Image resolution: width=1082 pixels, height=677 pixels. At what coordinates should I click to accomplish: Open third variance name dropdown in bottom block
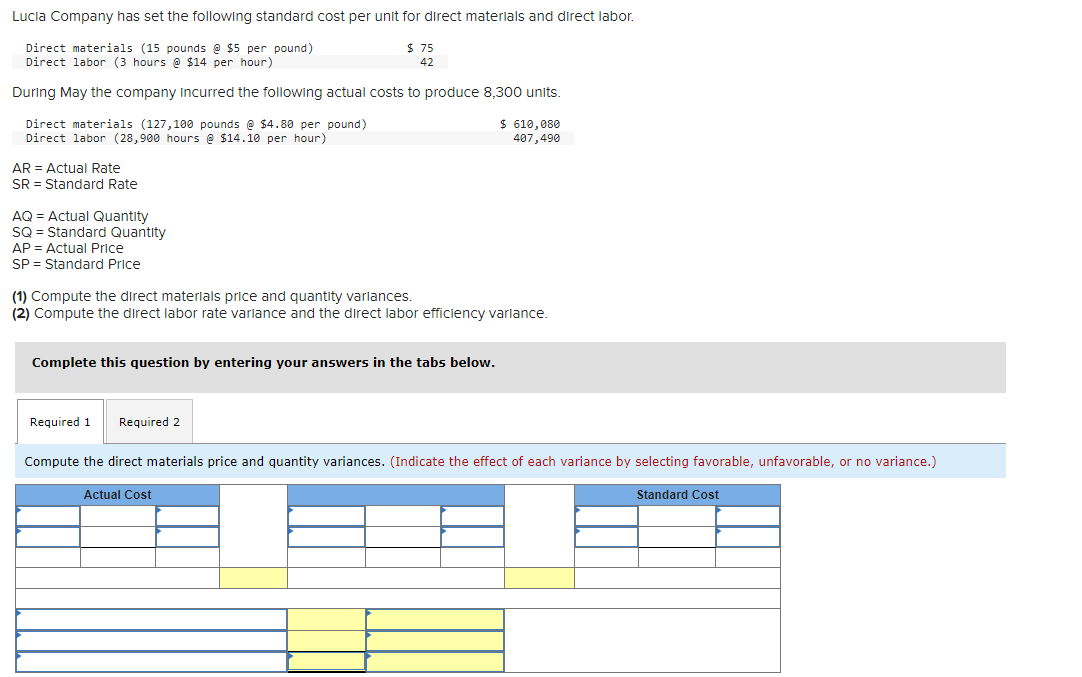[x=152, y=662]
